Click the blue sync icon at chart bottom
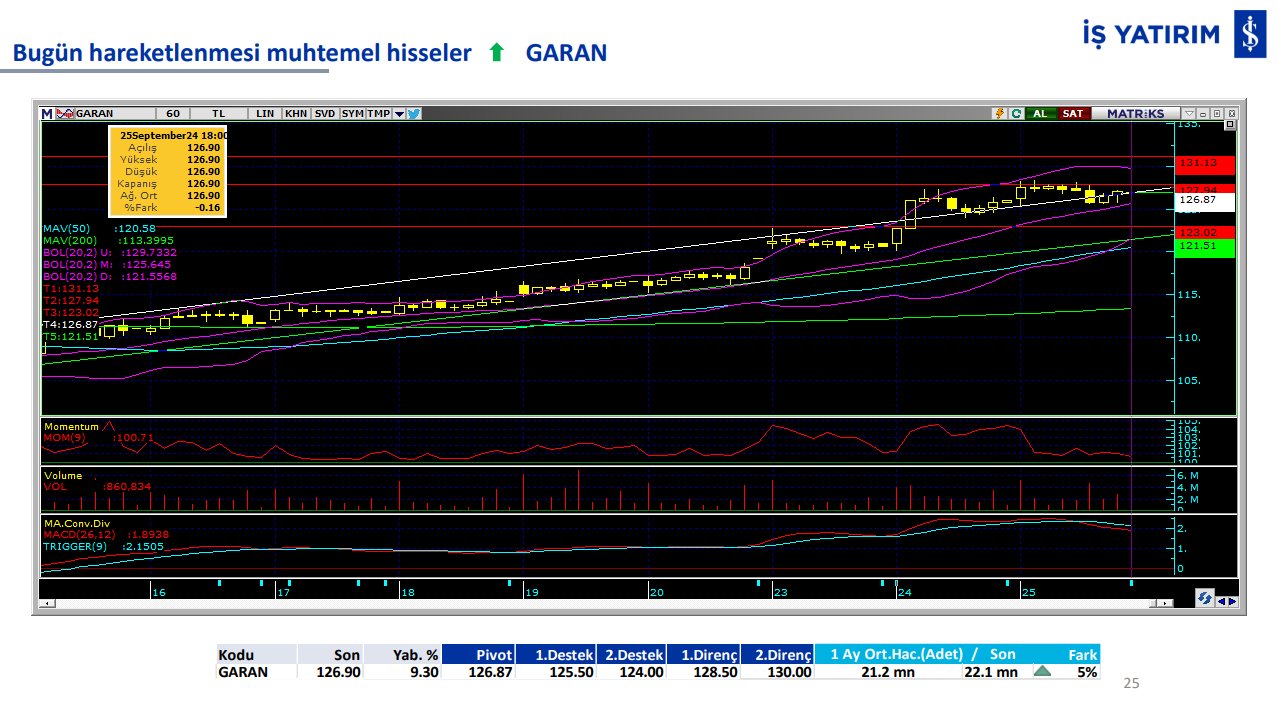The image size is (1279, 710). (x=1204, y=598)
